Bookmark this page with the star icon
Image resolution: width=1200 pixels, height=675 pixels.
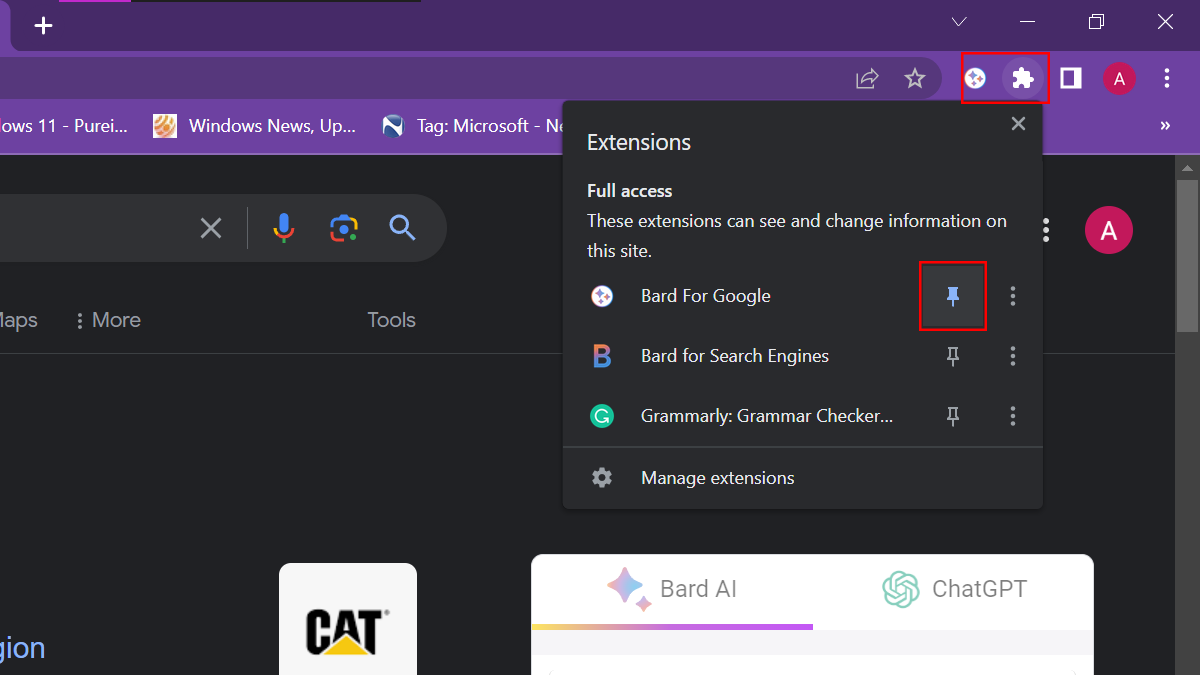point(915,78)
